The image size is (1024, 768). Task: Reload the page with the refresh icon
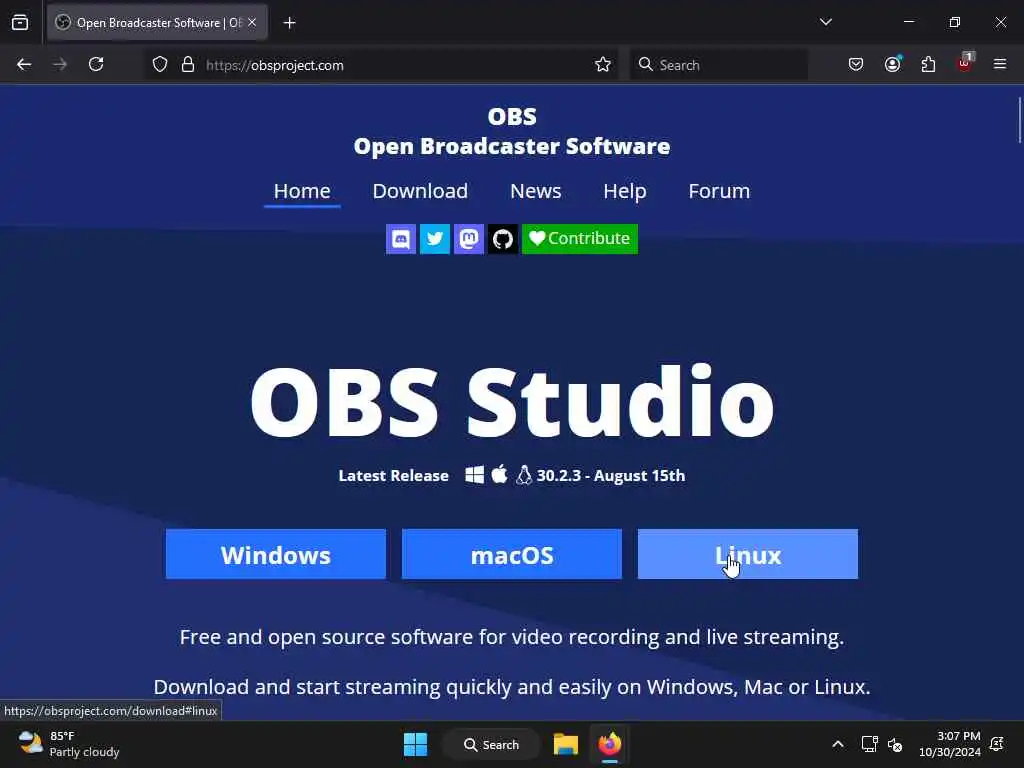click(x=96, y=65)
